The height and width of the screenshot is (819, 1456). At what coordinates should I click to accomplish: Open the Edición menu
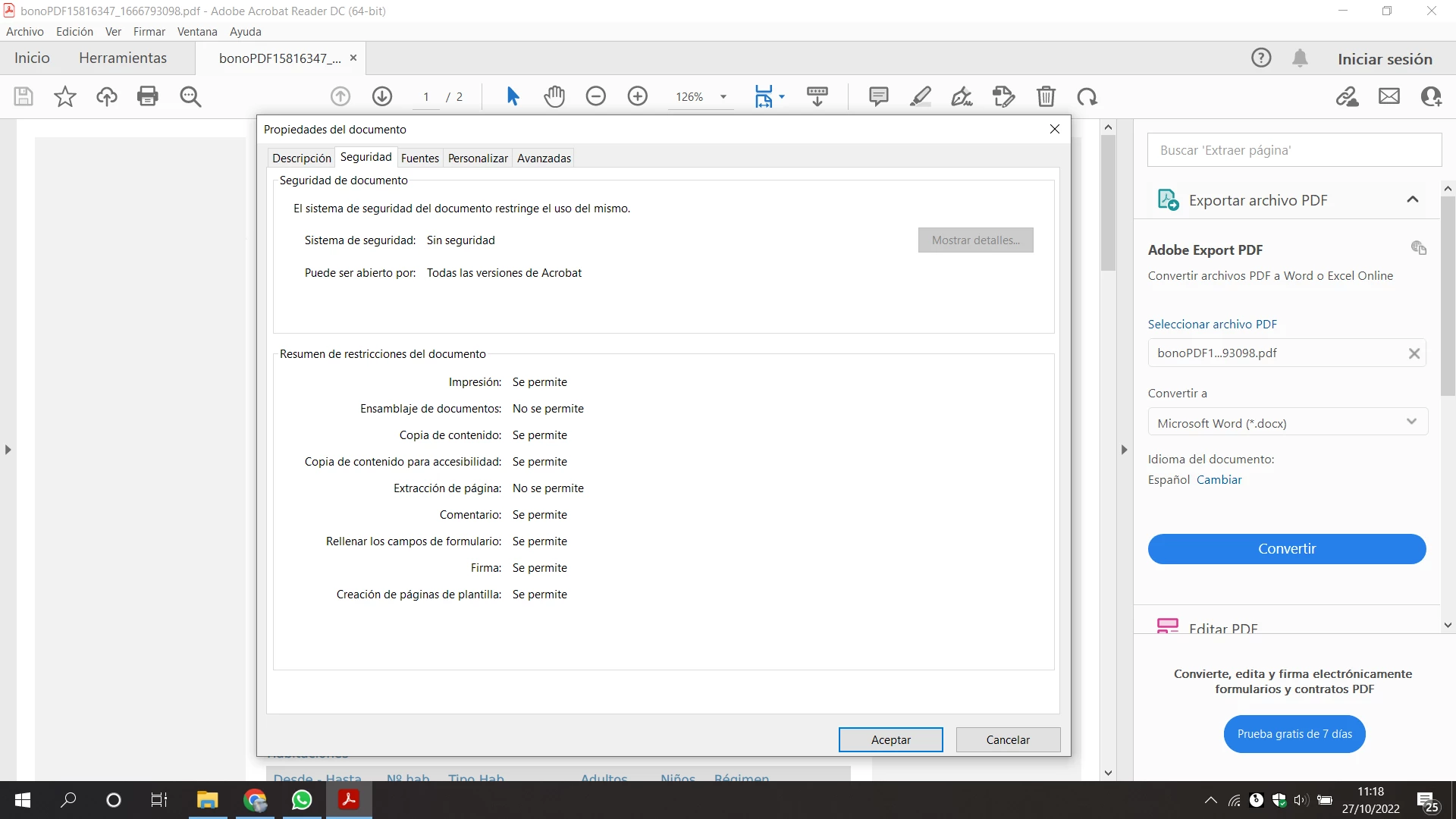74,32
